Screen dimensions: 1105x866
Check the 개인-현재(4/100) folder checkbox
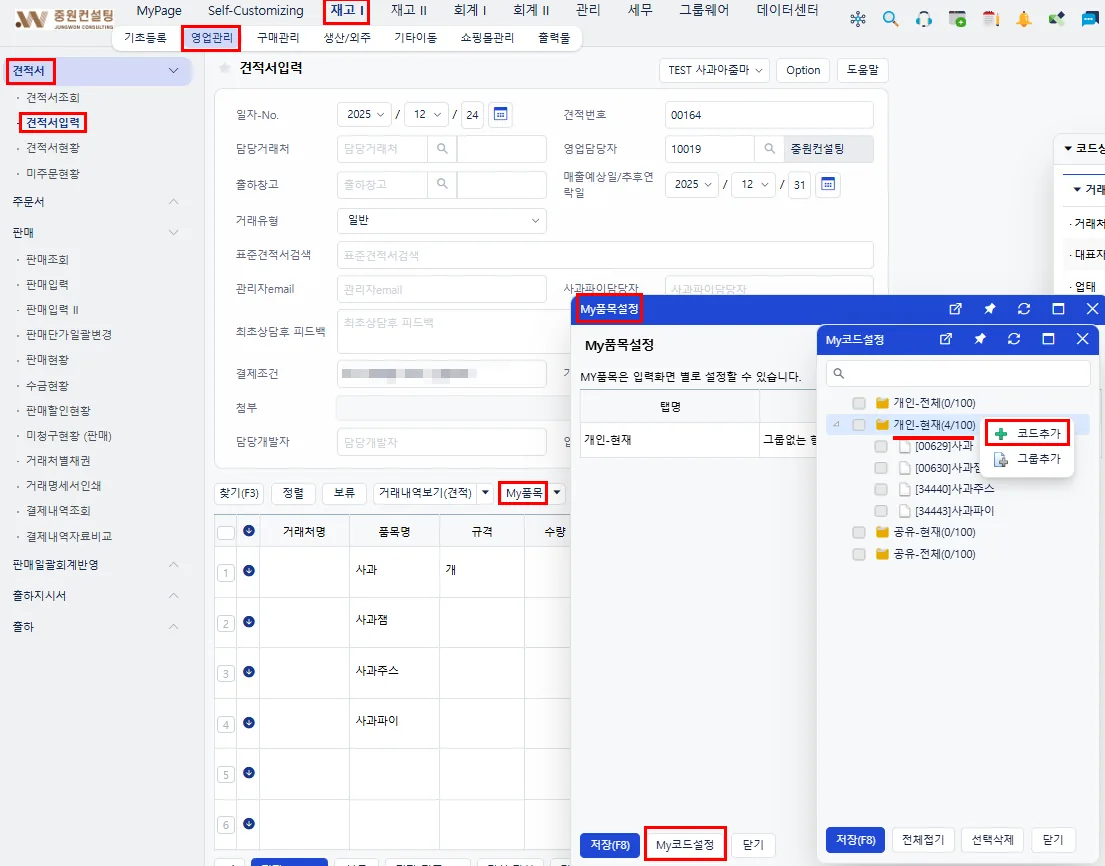pyautogui.click(x=858, y=425)
